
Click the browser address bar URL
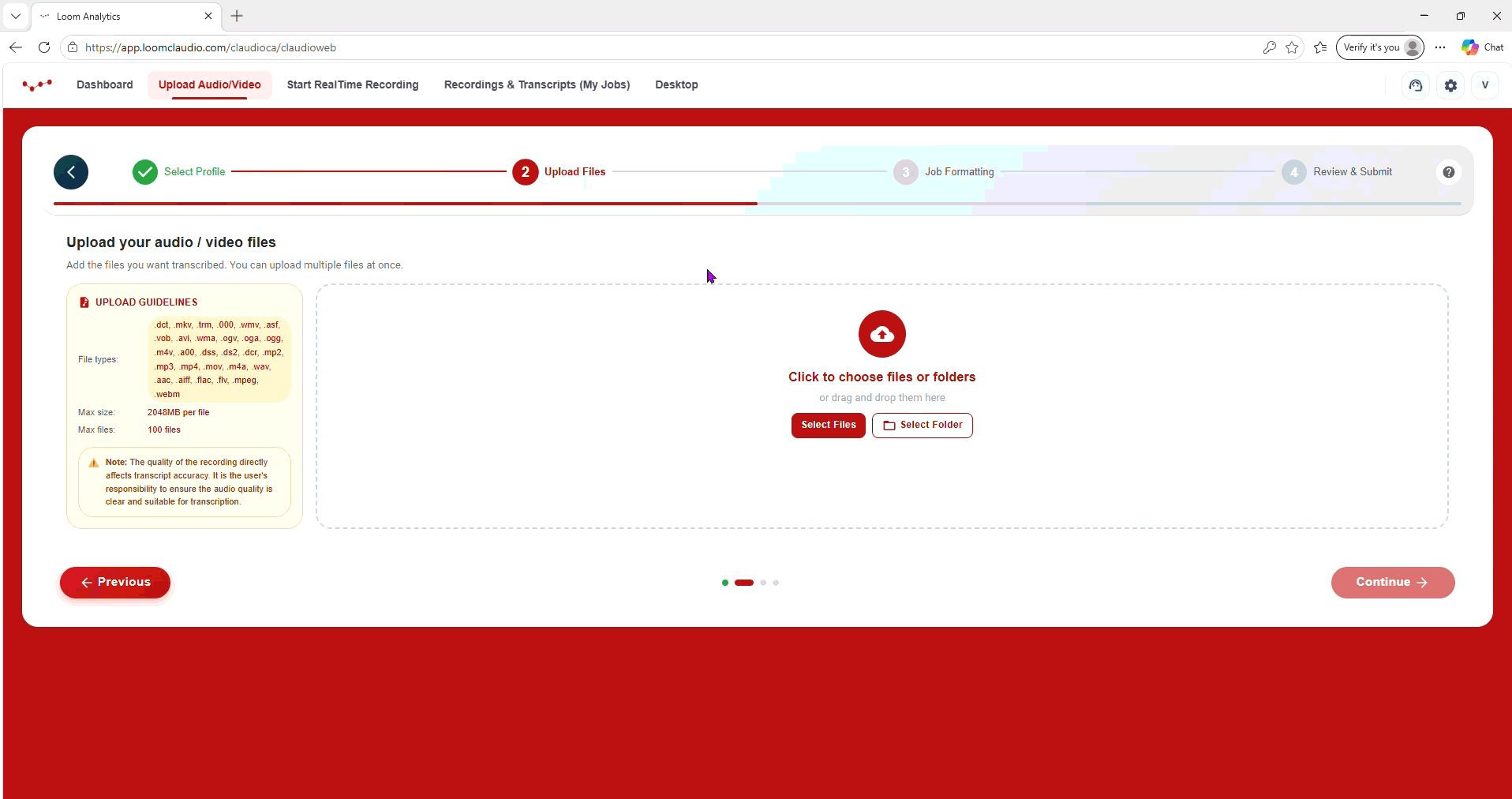(211, 47)
